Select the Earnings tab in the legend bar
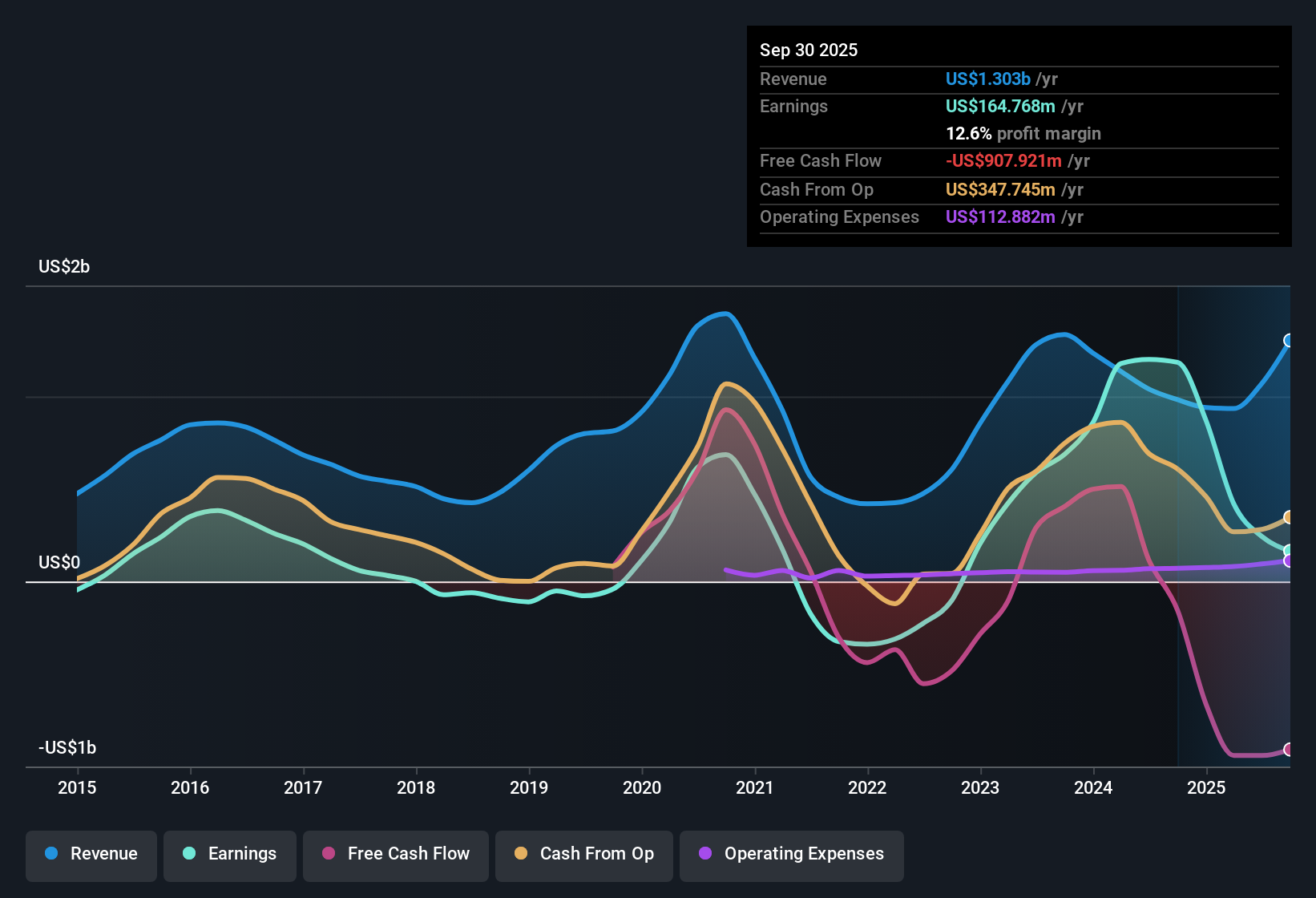This screenshot has width=1316, height=898. pos(230,854)
